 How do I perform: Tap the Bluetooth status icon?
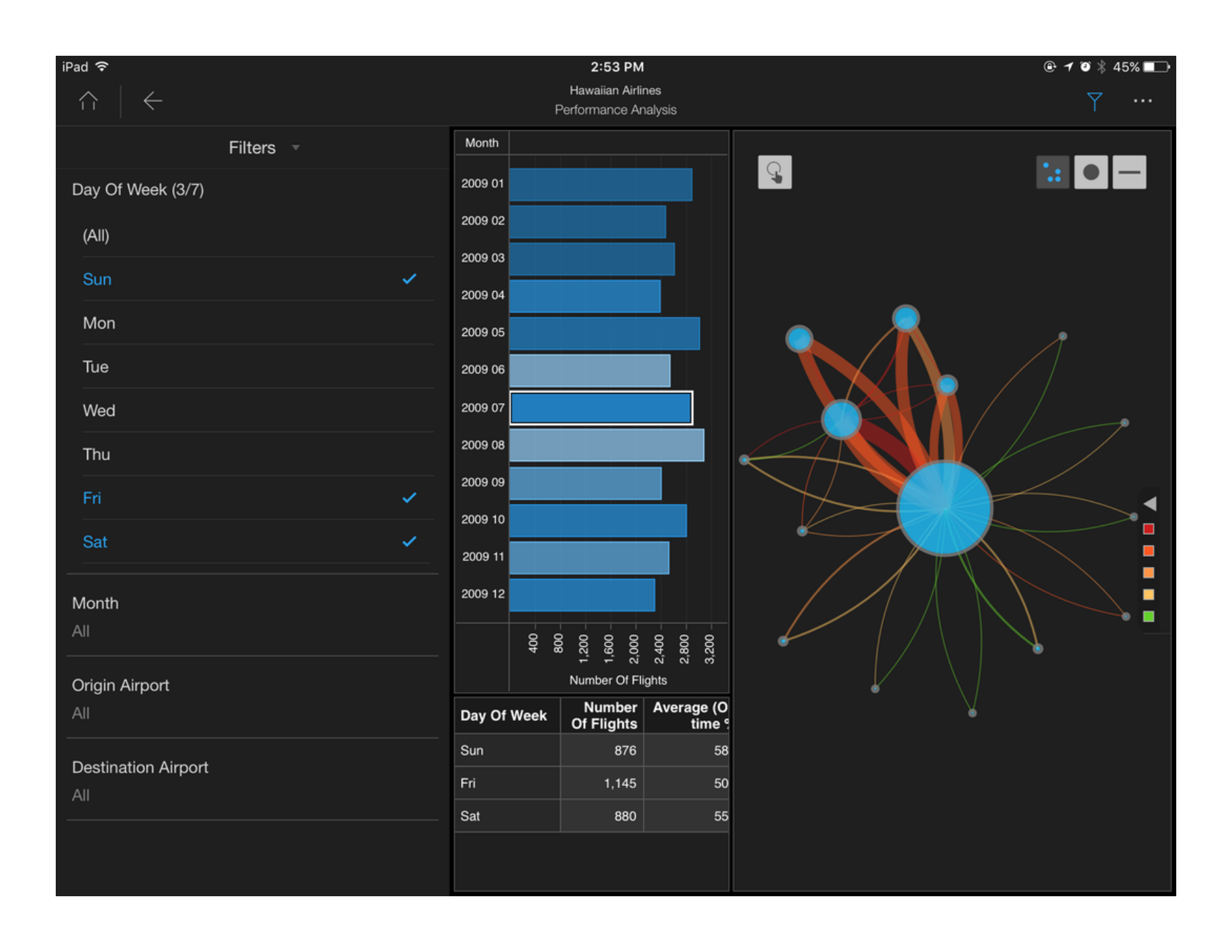[x=1102, y=67]
